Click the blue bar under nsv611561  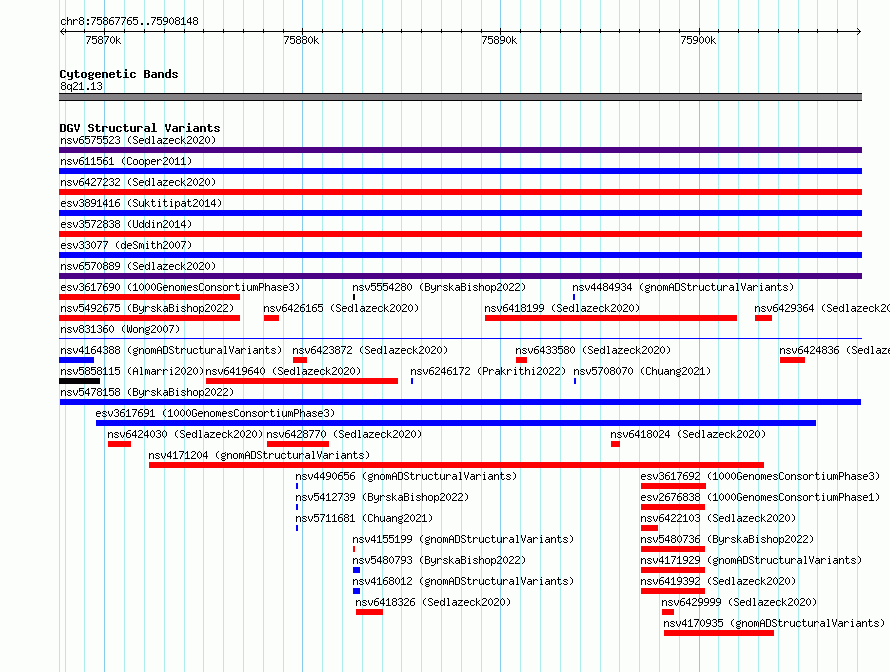[460, 171]
